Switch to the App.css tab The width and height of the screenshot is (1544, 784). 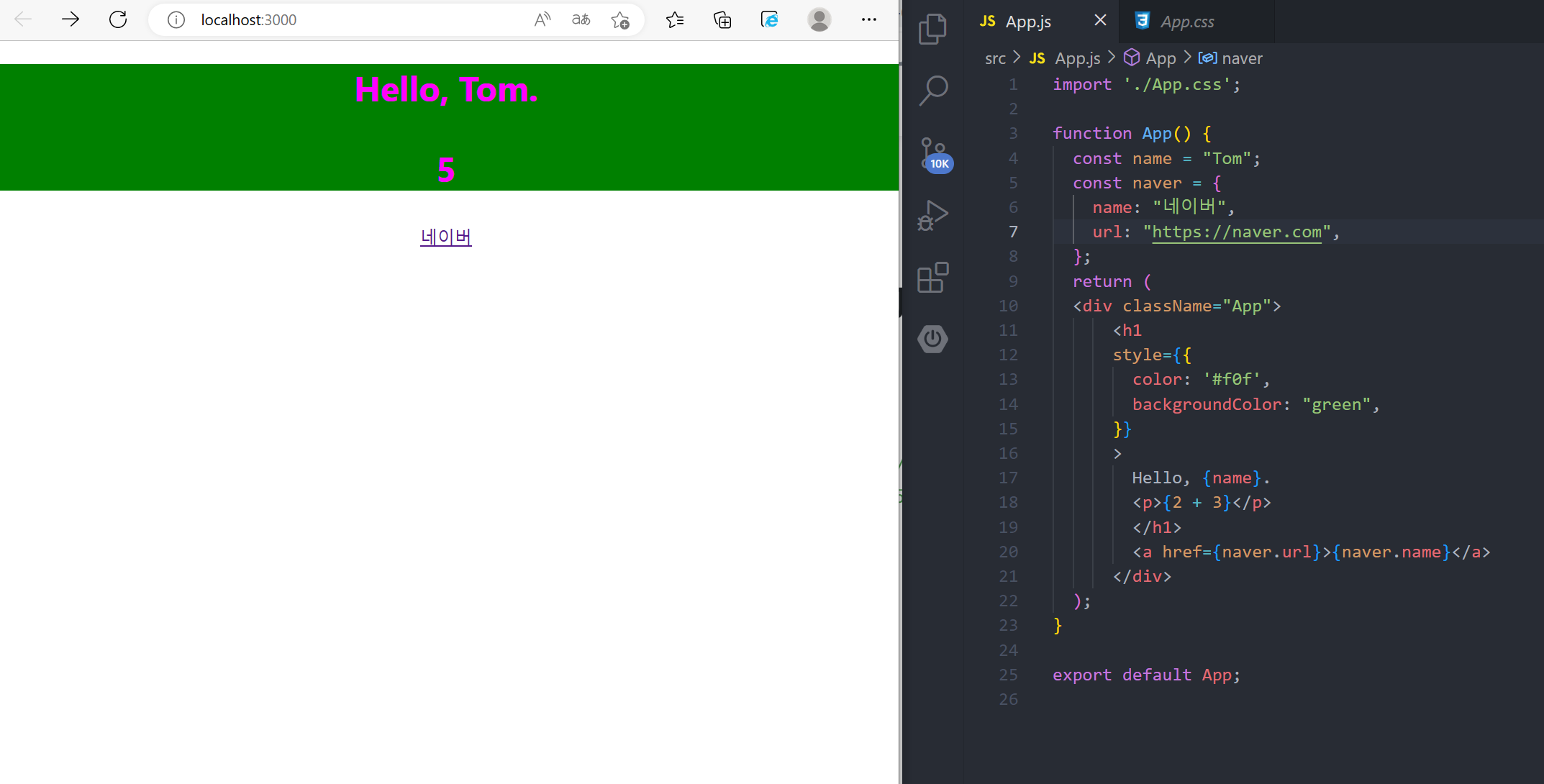(x=1186, y=22)
